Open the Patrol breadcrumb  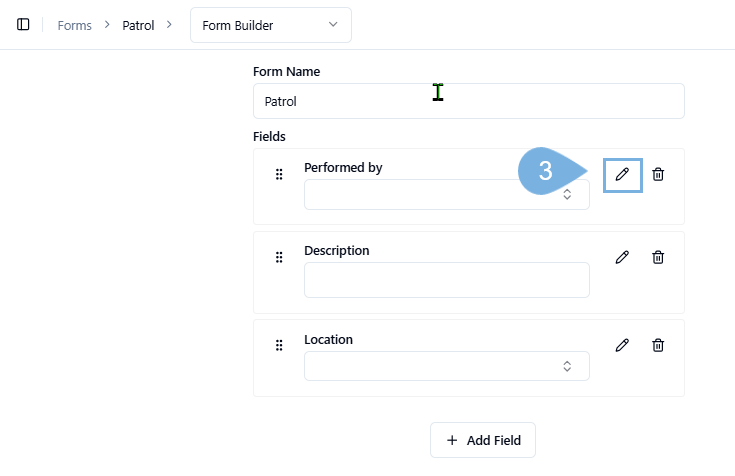(x=138, y=25)
